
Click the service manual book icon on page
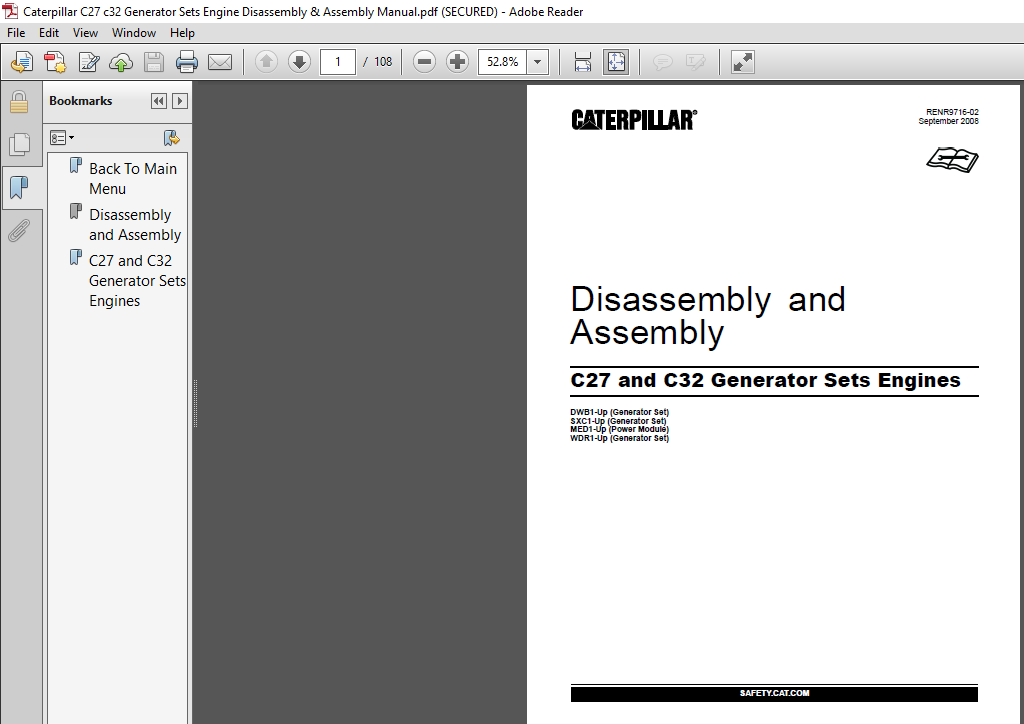952,160
